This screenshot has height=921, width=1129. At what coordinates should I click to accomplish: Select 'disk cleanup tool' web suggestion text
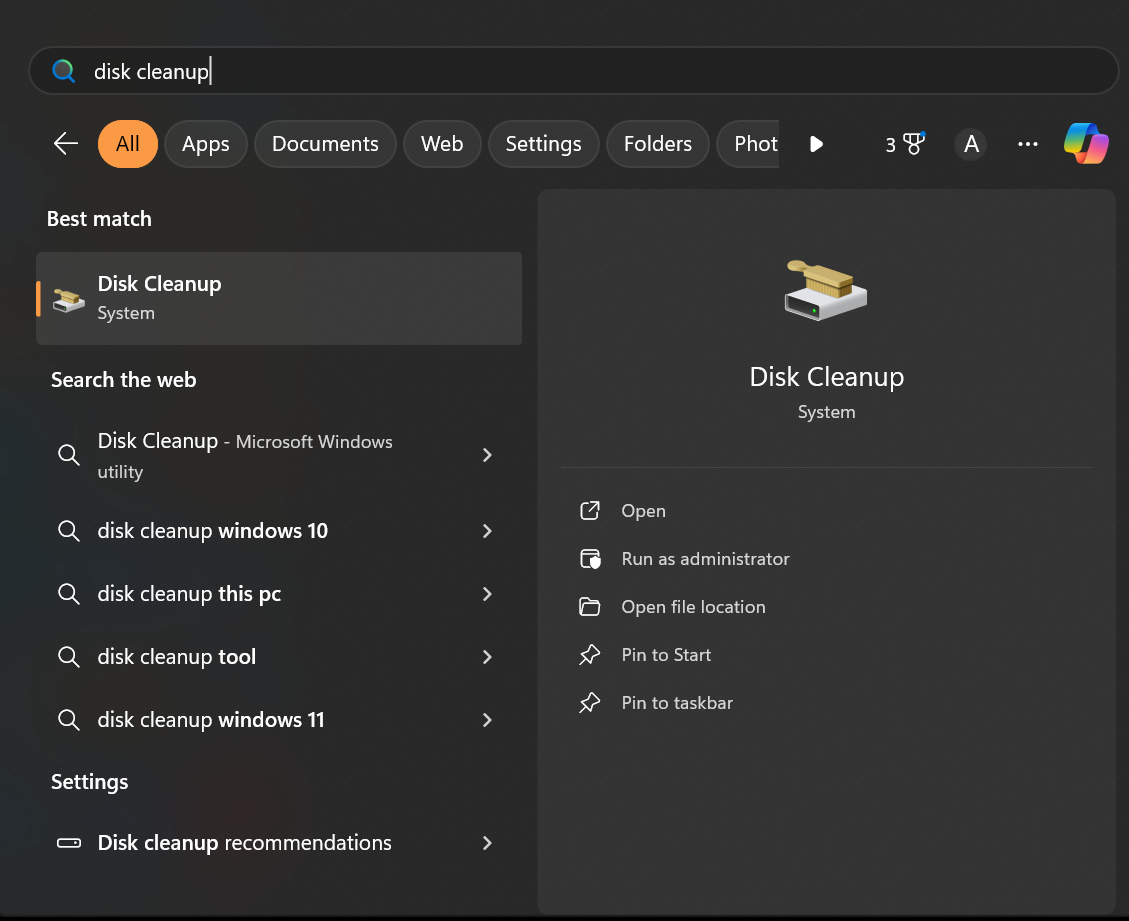[176, 657]
